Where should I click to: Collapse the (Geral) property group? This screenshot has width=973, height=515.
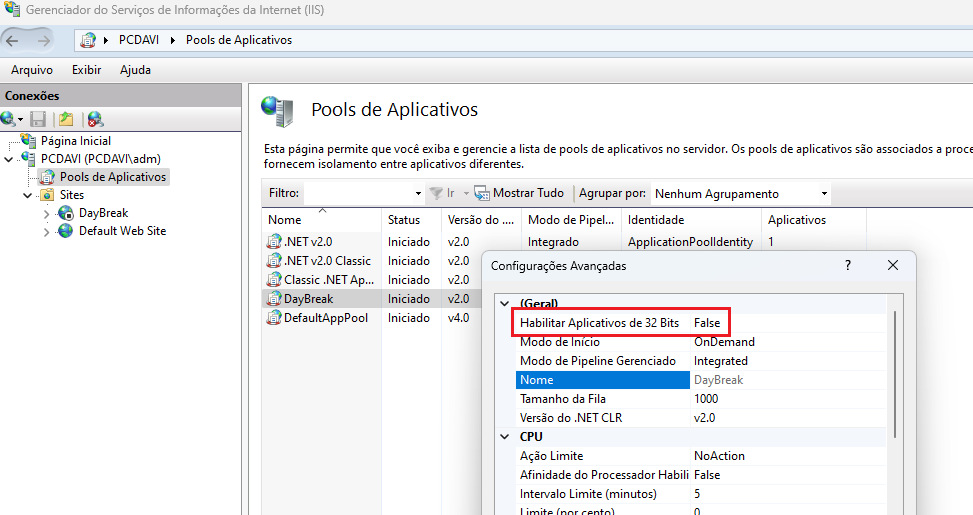(x=505, y=304)
